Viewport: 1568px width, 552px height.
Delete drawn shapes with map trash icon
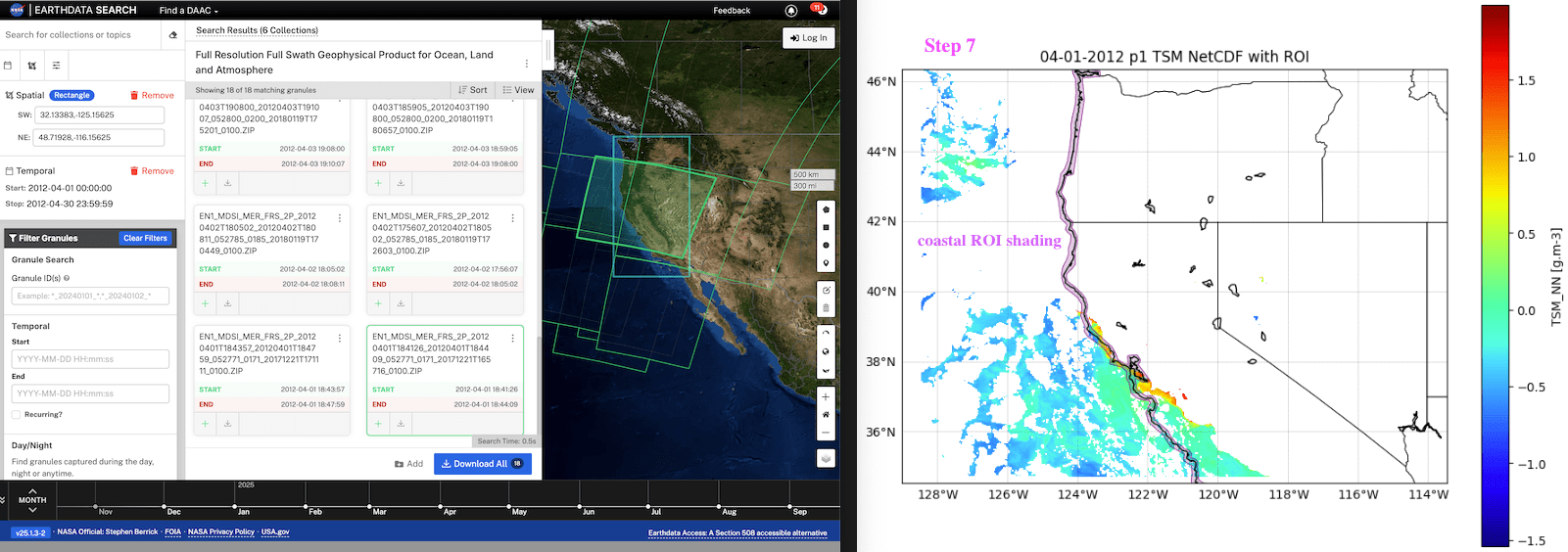coord(826,308)
